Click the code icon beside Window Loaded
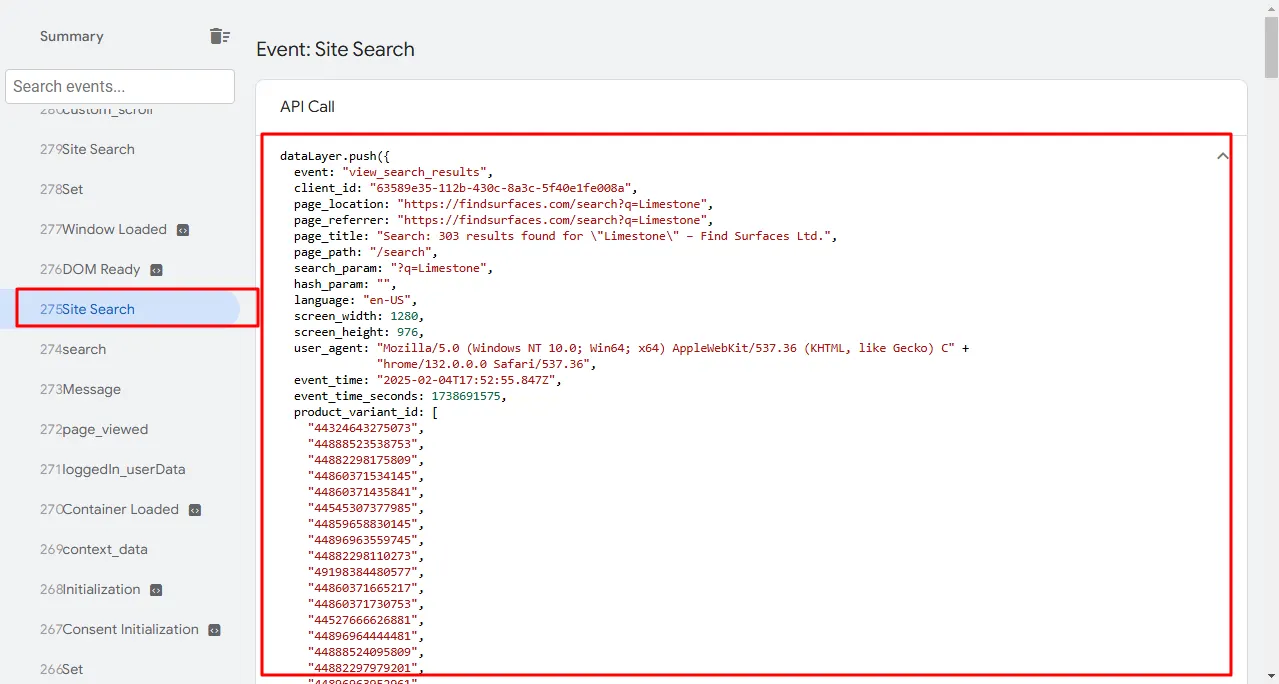Screen dimensions: 1279x684 pyautogui.click(x=183, y=230)
